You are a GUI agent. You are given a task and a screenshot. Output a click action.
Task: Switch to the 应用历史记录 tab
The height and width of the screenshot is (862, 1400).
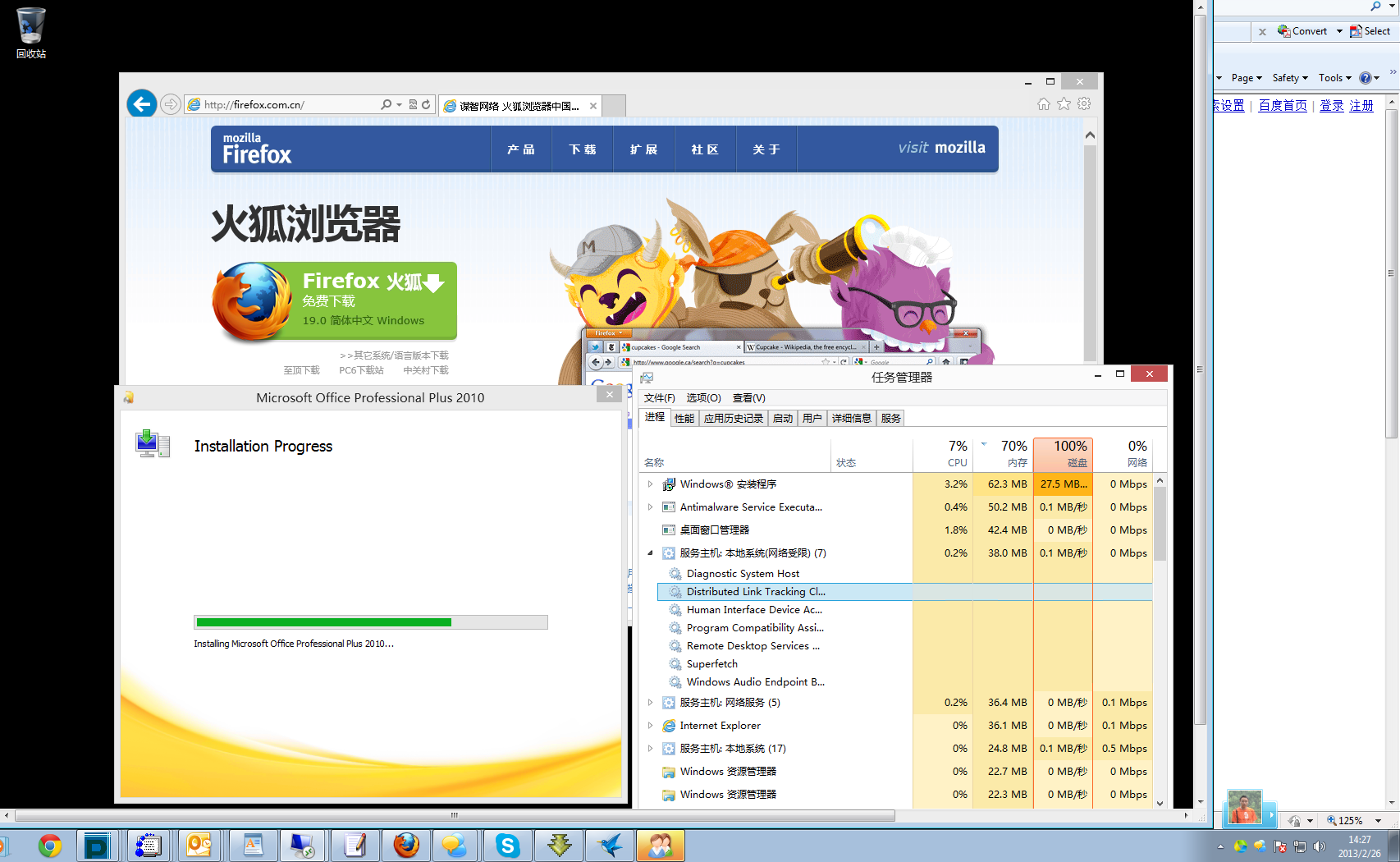click(734, 419)
